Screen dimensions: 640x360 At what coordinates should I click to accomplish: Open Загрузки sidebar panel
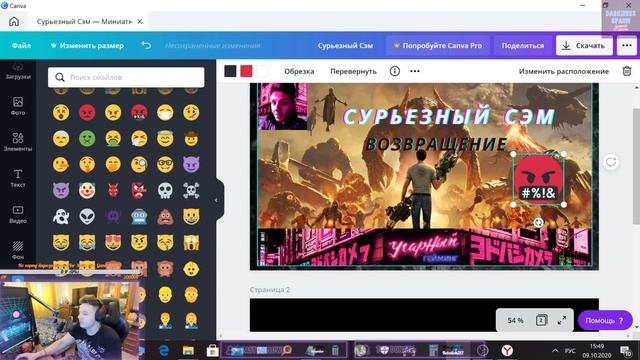coord(18,71)
